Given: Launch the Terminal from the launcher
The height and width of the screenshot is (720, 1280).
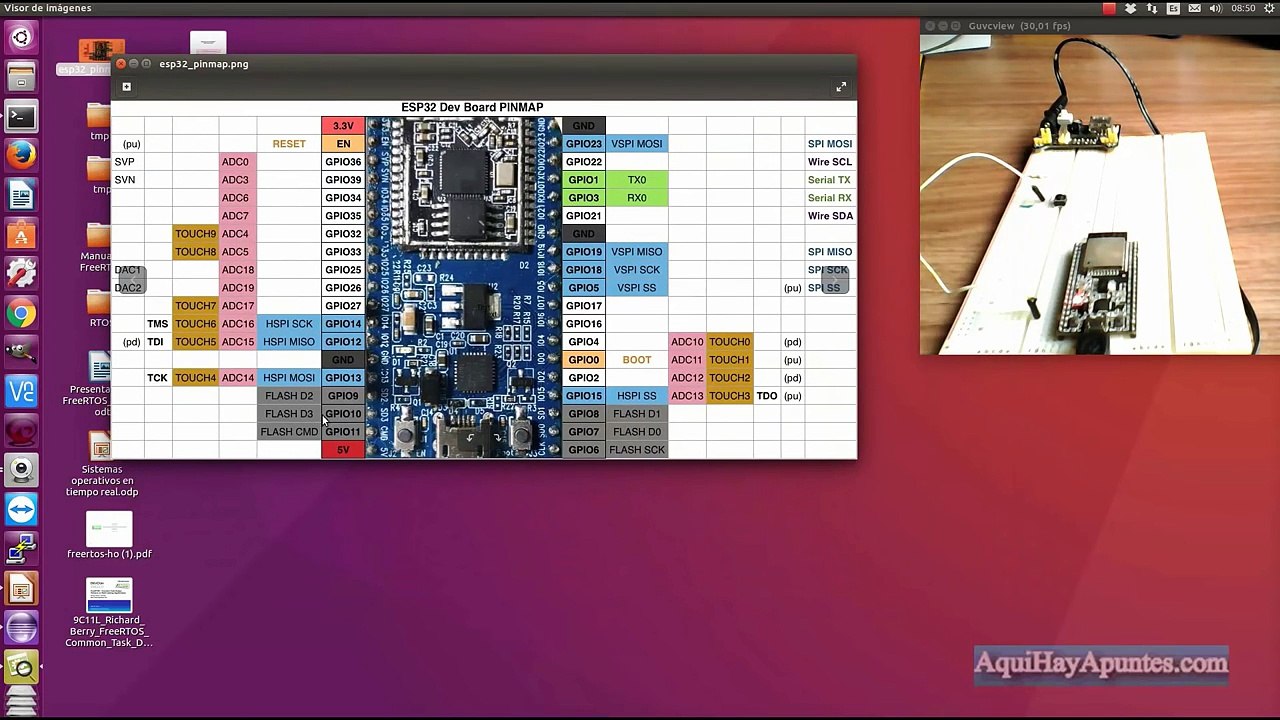Looking at the screenshot, I should [21, 116].
